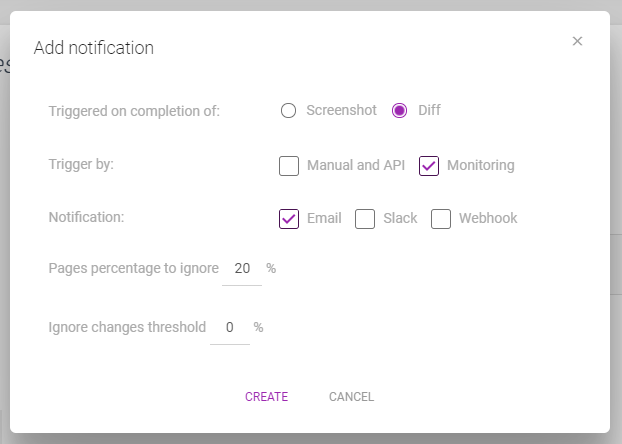Tick the Slack notification checkbox

point(365,219)
